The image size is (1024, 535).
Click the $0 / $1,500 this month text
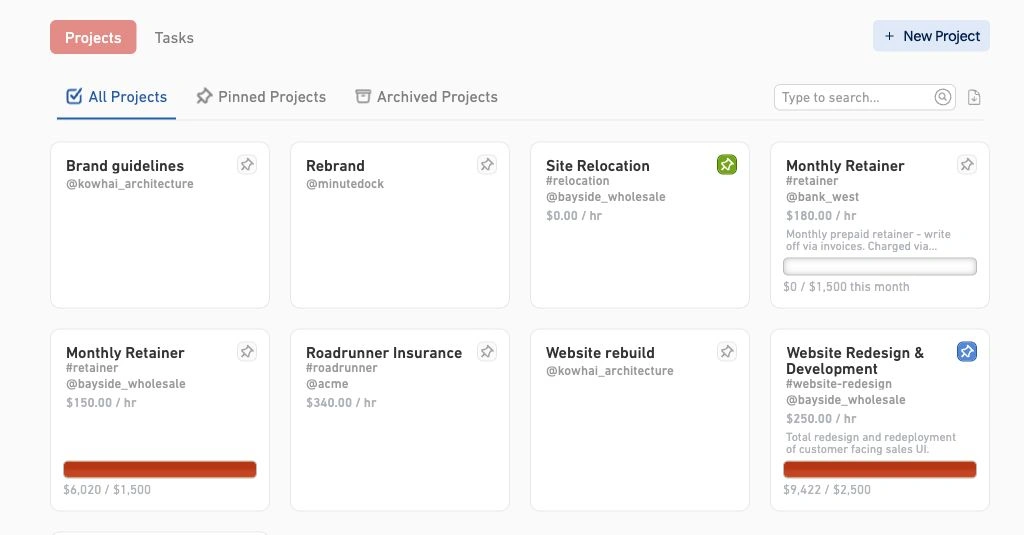(x=846, y=287)
